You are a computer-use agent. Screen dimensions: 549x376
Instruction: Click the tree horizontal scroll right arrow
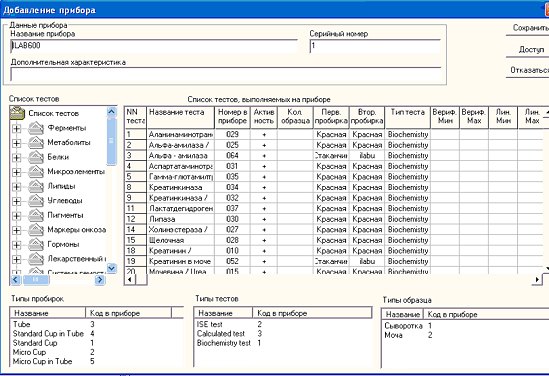(100, 279)
